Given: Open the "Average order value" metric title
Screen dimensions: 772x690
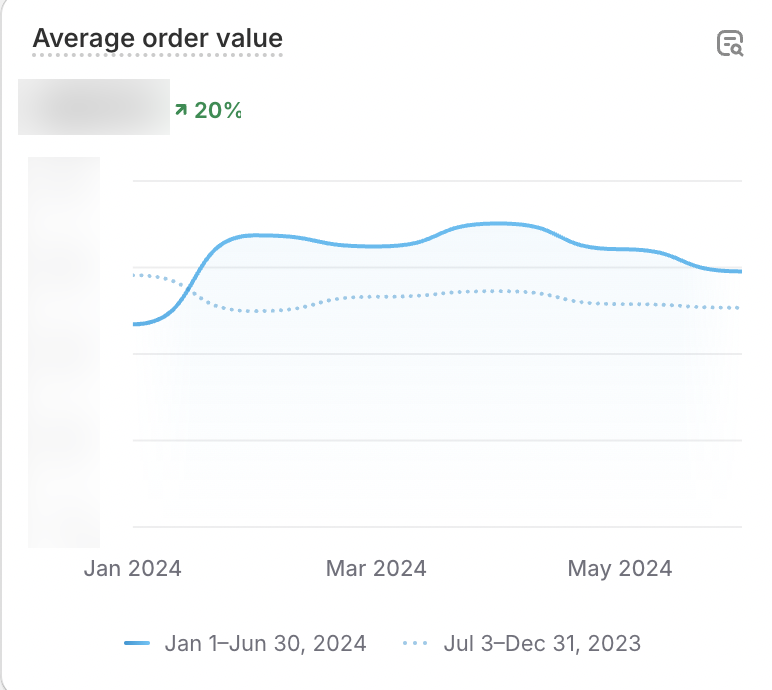Looking at the screenshot, I should (158, 39).
